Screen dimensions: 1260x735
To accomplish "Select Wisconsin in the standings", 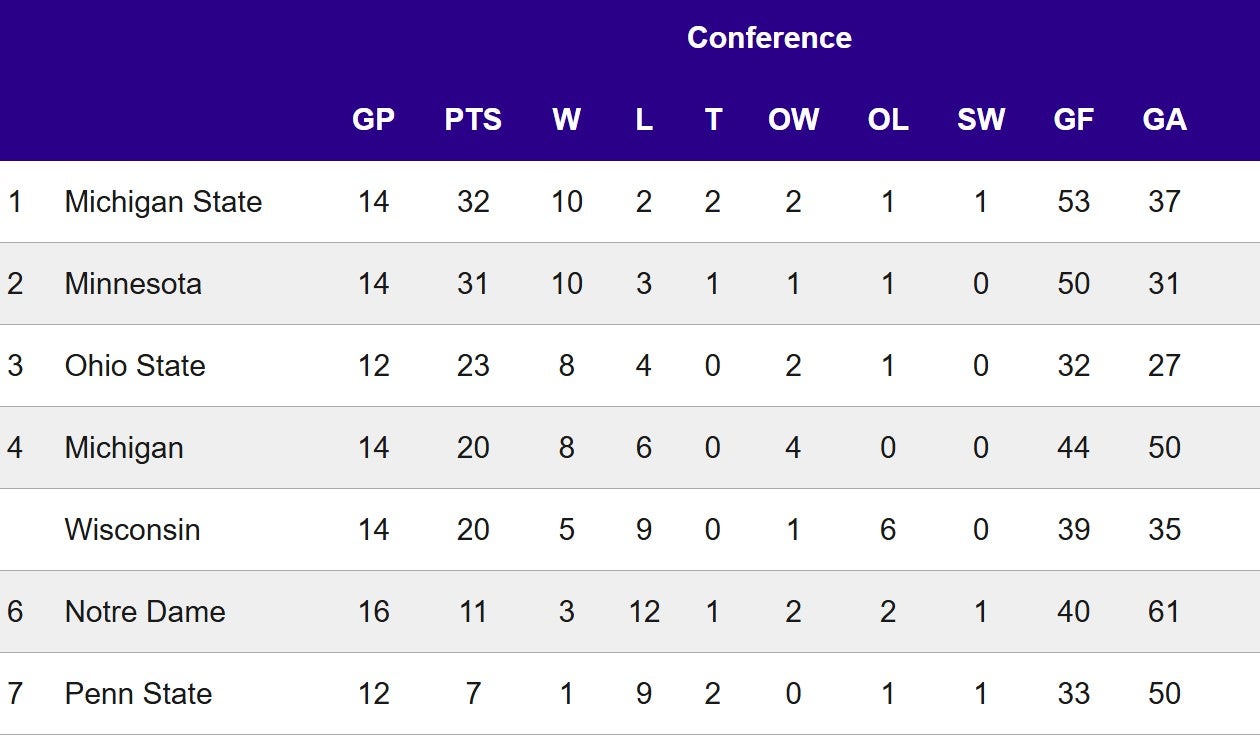I will (132, 530).
